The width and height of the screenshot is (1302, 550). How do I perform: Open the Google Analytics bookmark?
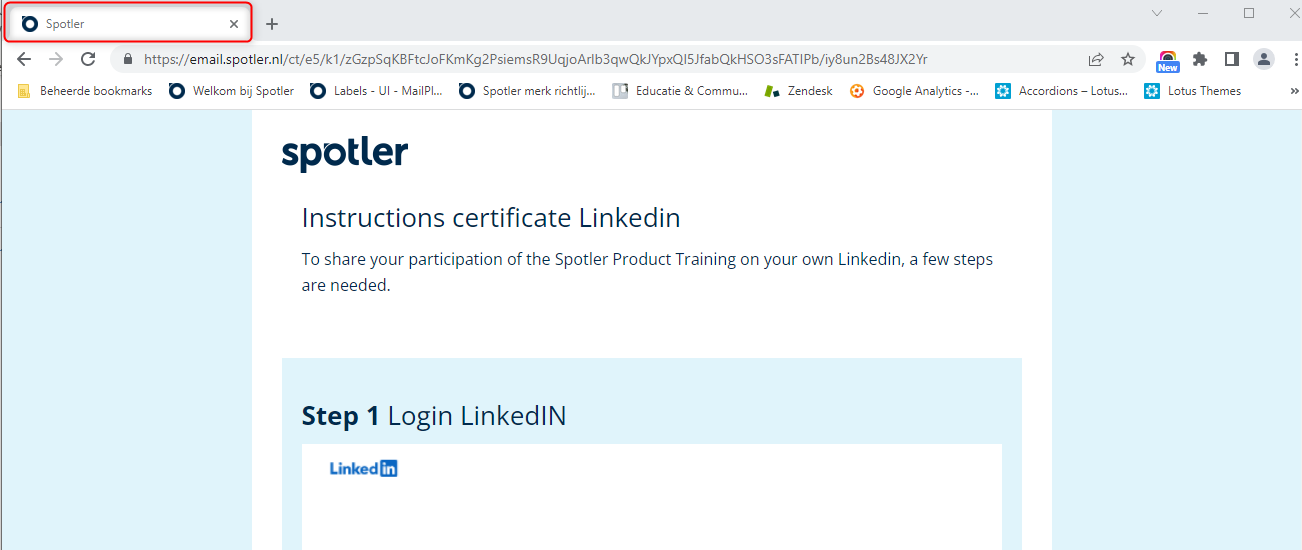tap(914, 91)
